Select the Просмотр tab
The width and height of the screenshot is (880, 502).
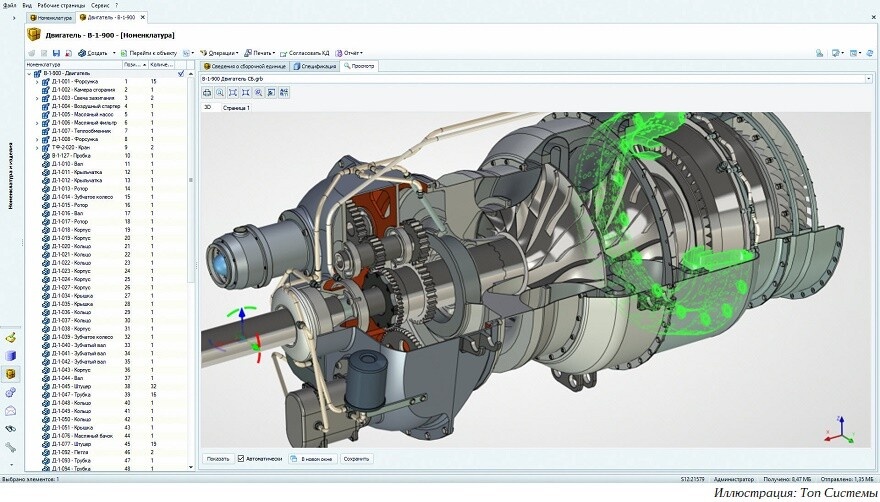359,66
